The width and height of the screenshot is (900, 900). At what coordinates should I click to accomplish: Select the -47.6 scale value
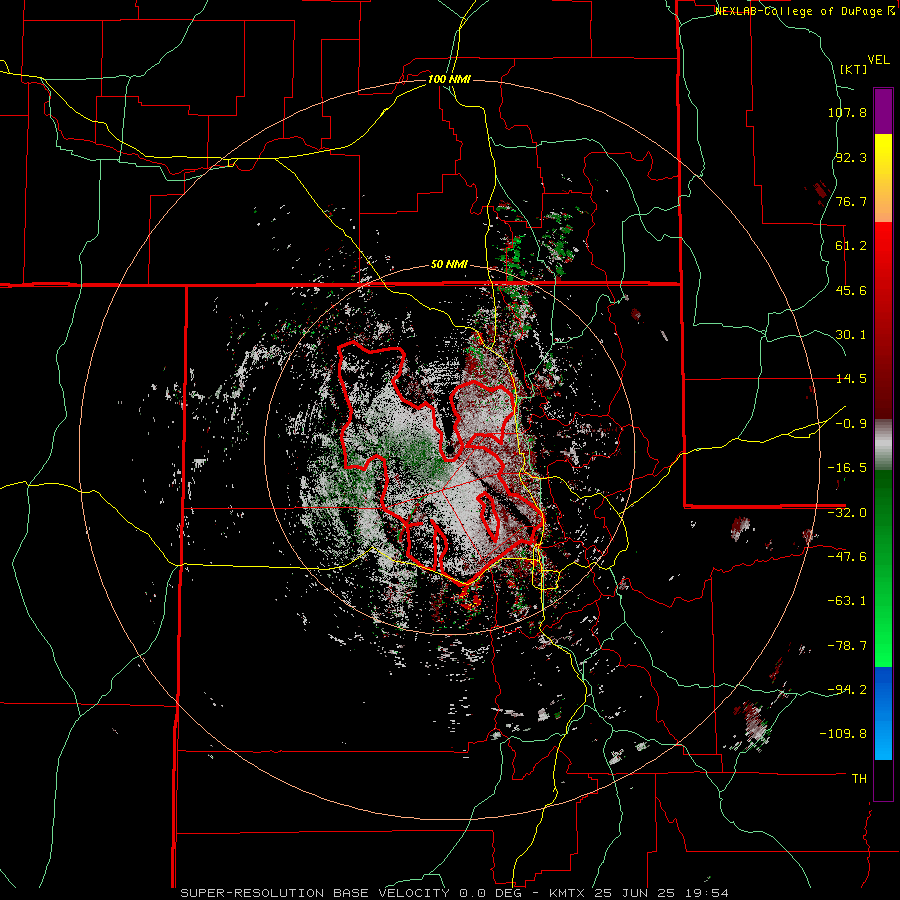point(847,557)
